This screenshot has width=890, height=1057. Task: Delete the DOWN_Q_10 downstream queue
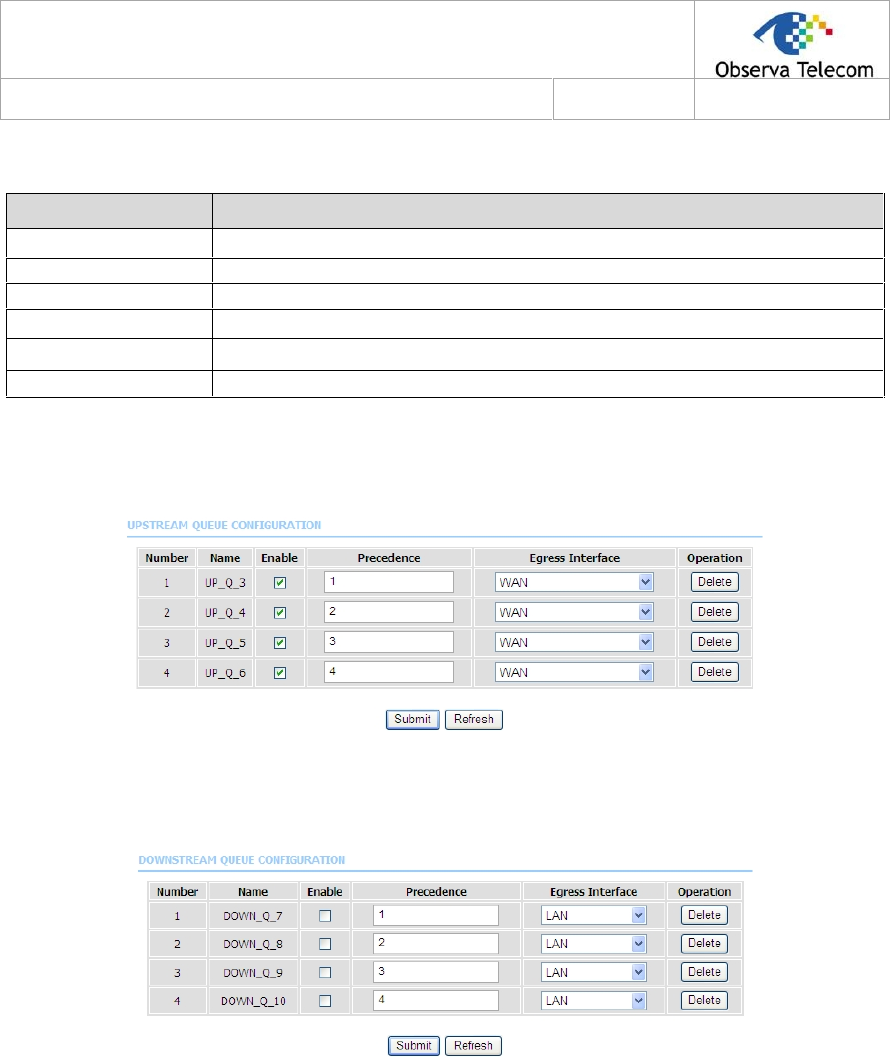click(x=705, y=1000)
